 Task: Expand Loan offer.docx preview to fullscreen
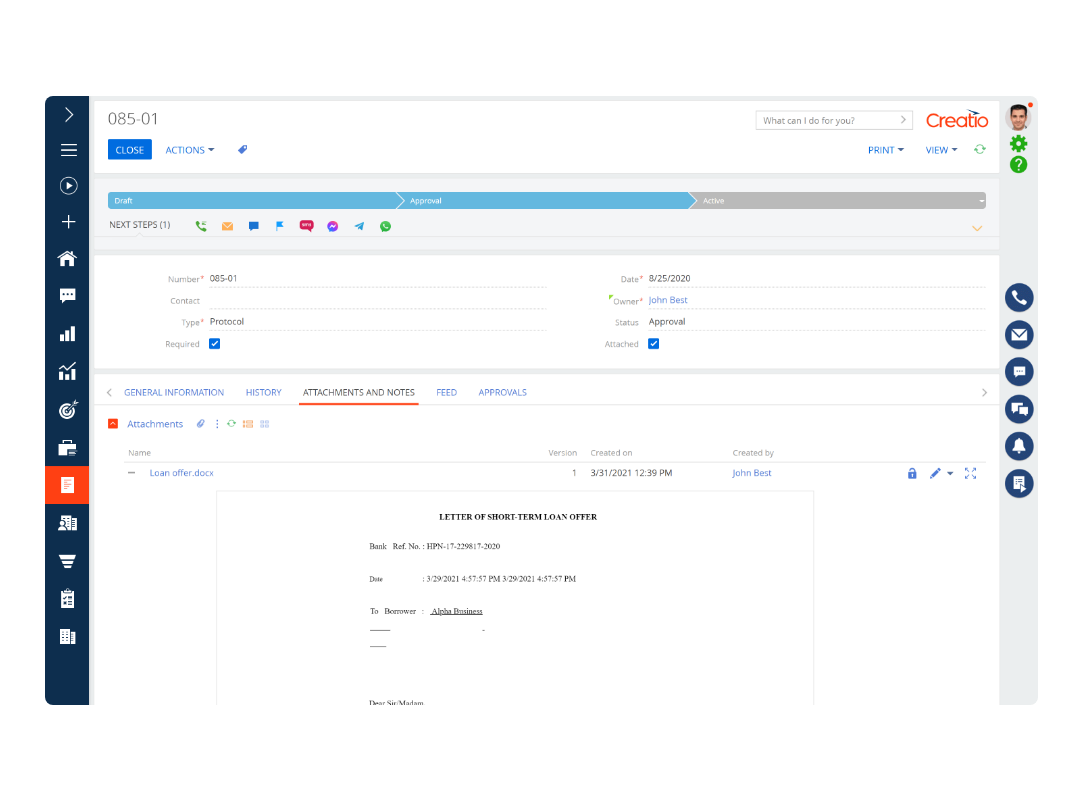970,473
